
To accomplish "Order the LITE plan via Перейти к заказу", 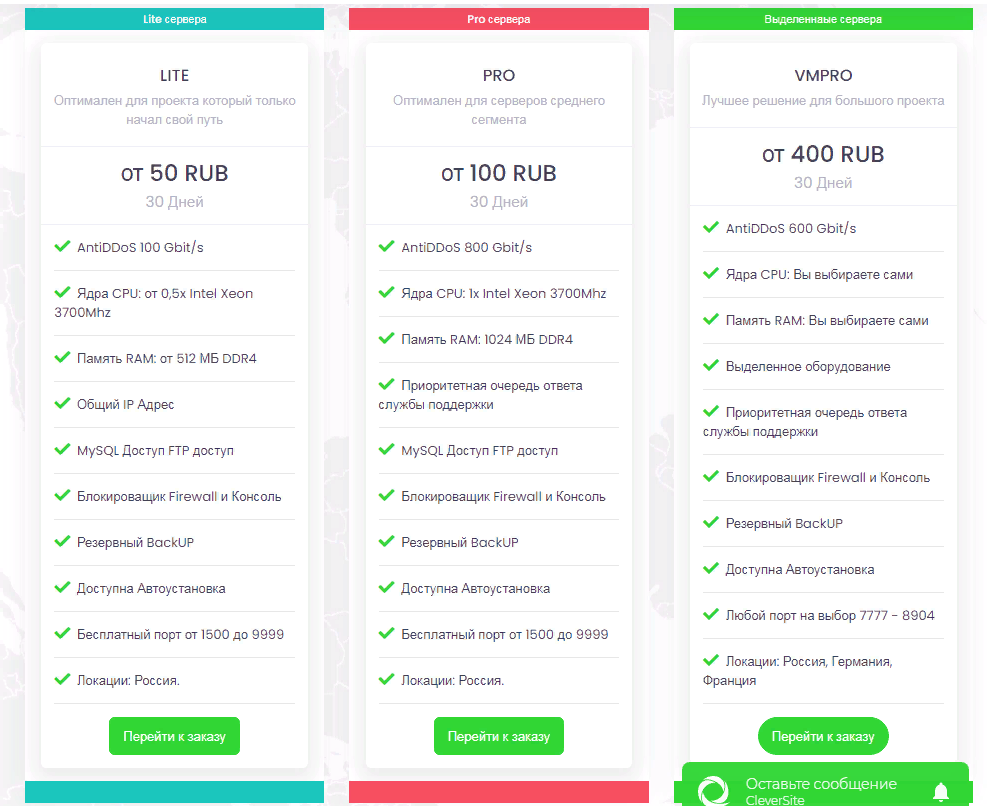I will coord(174,736).
